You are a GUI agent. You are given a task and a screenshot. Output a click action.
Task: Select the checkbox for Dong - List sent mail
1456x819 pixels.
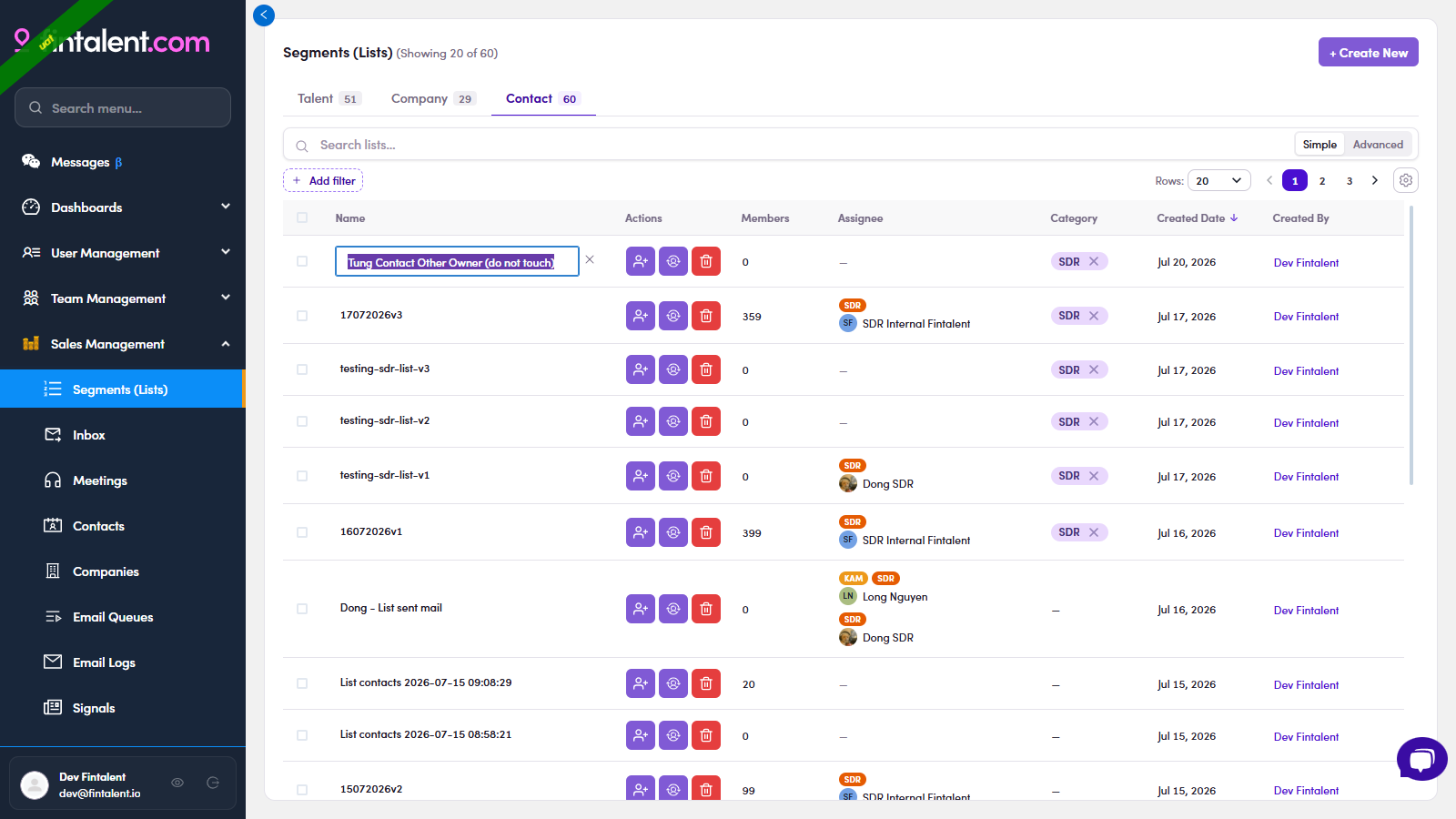coord(302,609)
